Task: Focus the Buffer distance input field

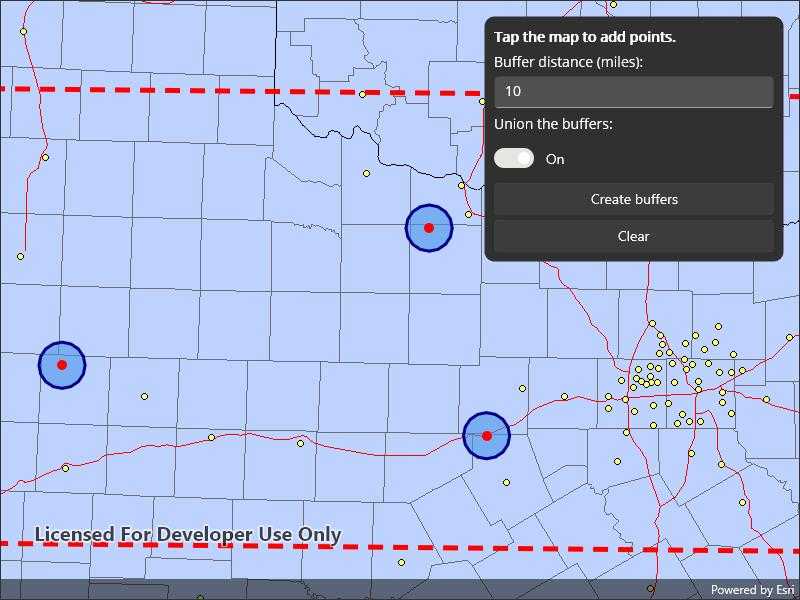Action: click(633, 91)
